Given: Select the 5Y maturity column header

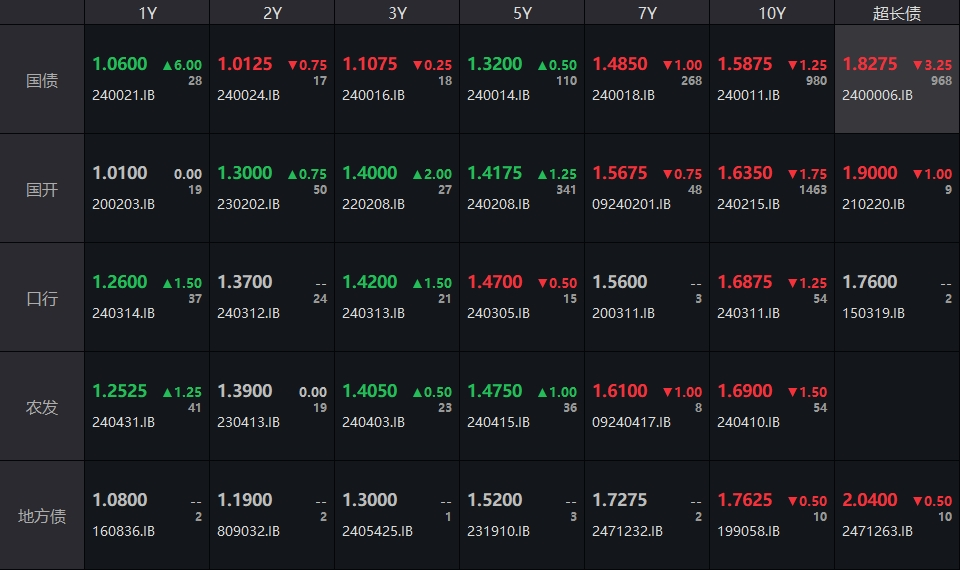Looking at the screenshot, I should click(522, 13).
